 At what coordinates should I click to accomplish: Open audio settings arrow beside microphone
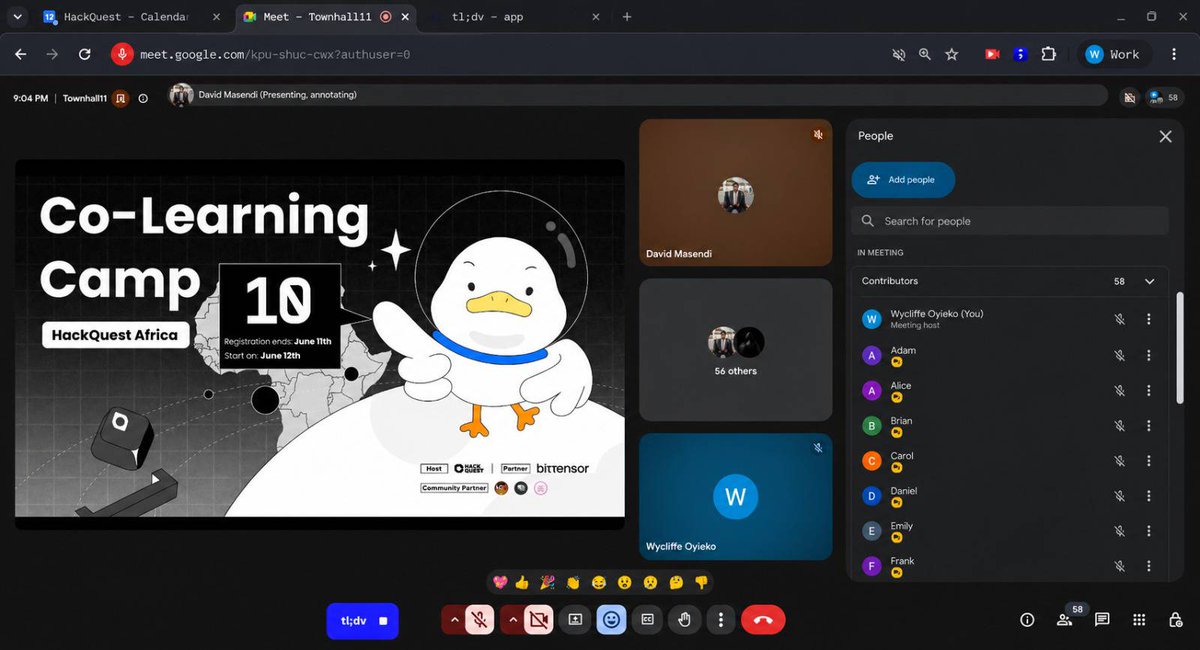click(x=454, y=620)
